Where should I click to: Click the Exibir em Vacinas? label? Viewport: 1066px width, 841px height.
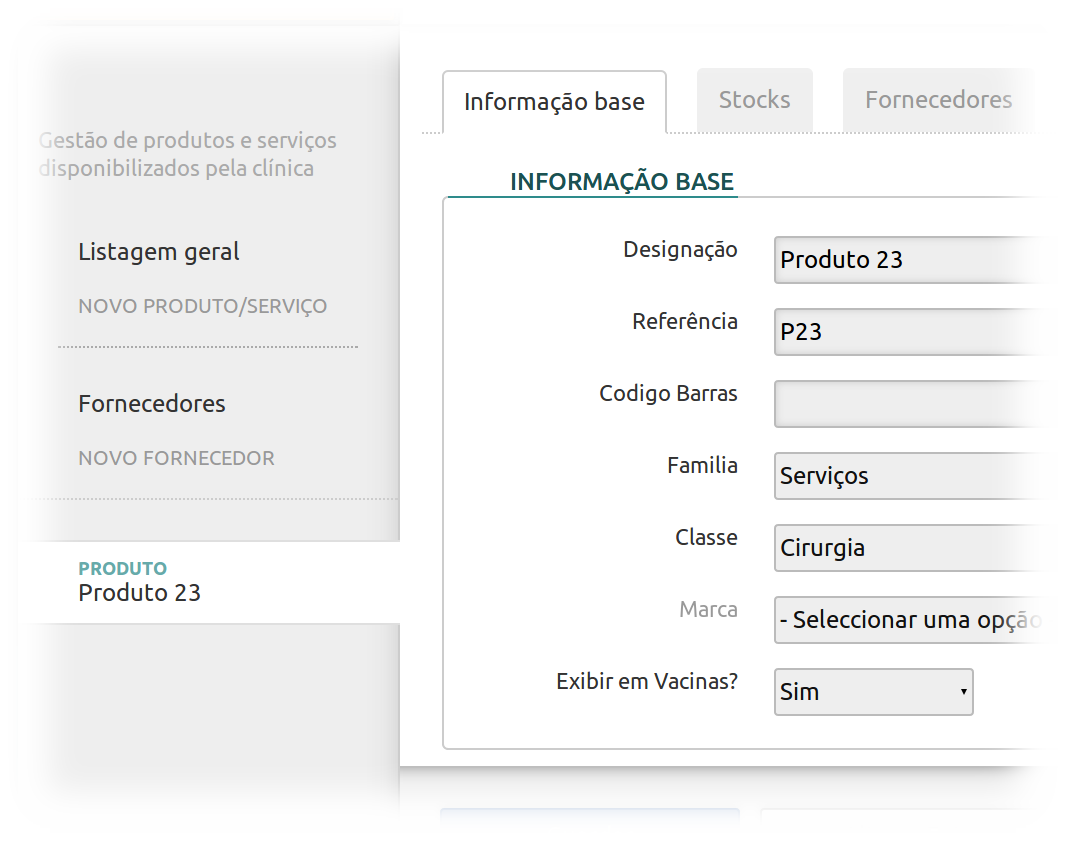(646, 682)
